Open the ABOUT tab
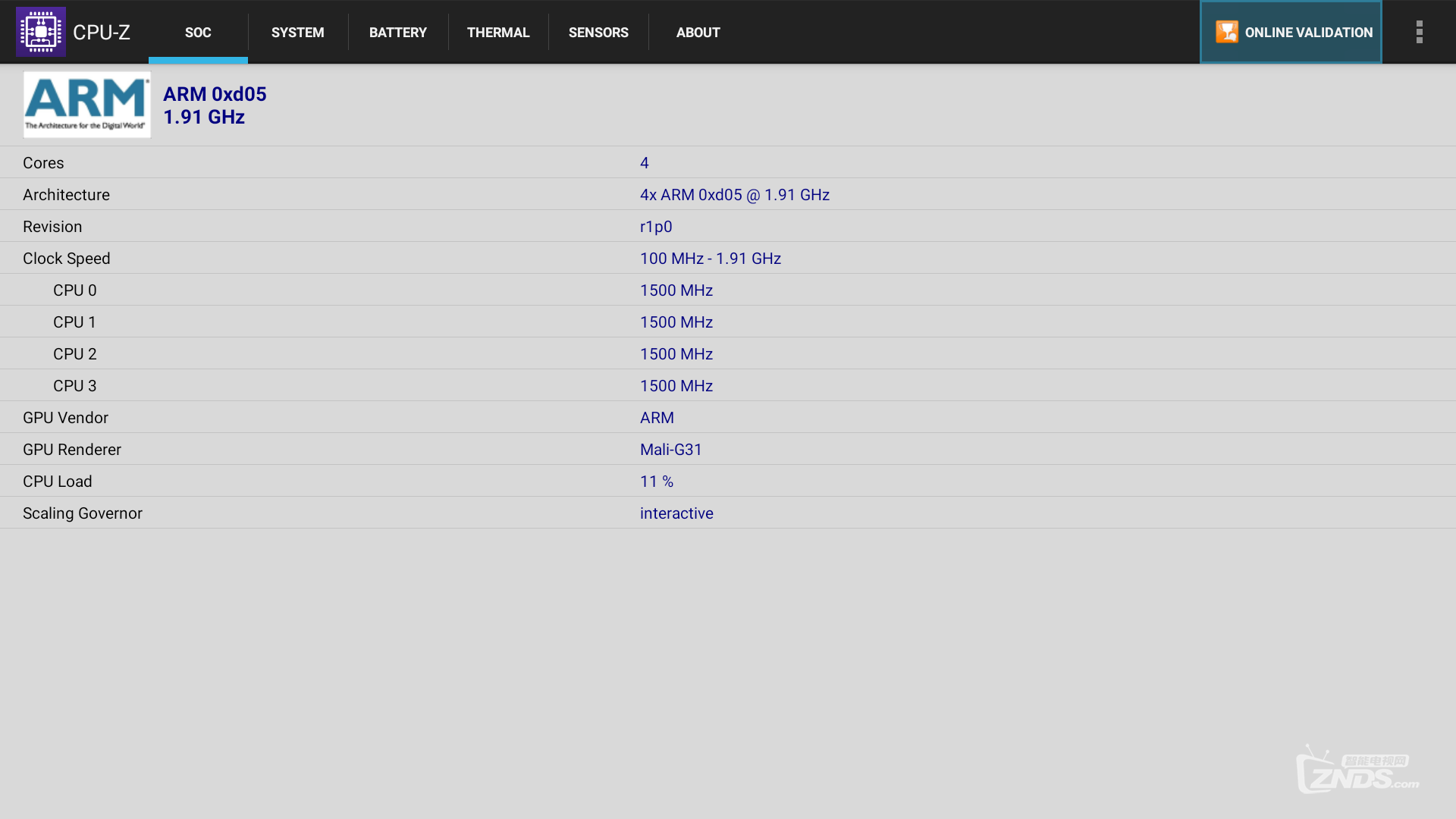The height and width of the screenshot is (819, 1456). coord(698,33)
